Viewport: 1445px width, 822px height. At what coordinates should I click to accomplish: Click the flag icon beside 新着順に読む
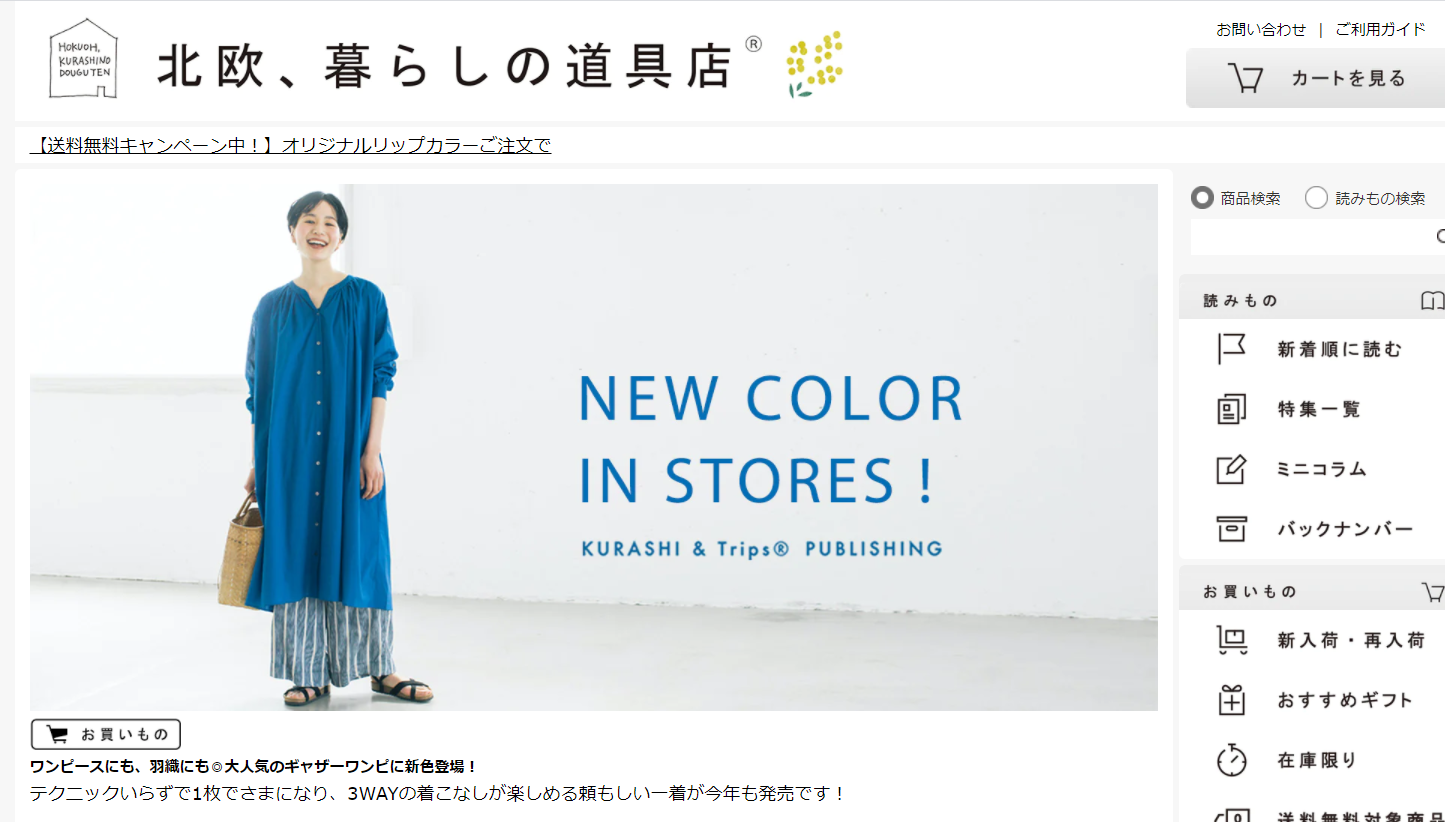coord(1231,349)
